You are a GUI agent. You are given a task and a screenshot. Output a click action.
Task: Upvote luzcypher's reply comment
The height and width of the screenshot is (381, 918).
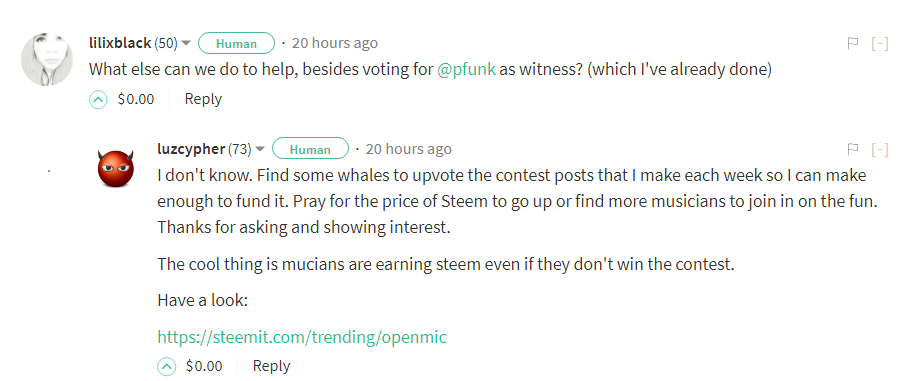tap(167, 367)
